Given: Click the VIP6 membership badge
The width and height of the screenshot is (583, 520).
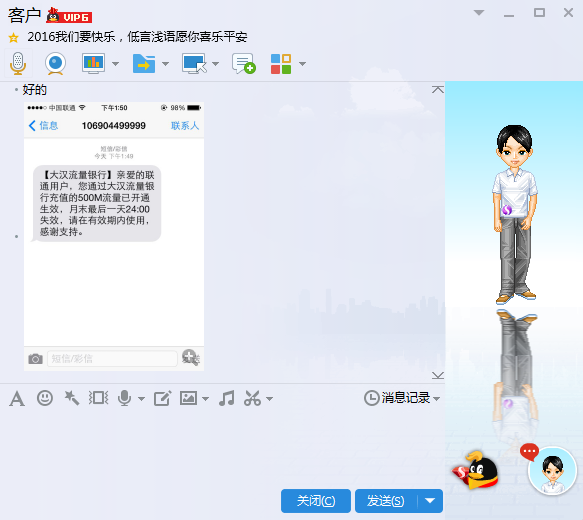Looking at the screenshot, I should [69, 16].
